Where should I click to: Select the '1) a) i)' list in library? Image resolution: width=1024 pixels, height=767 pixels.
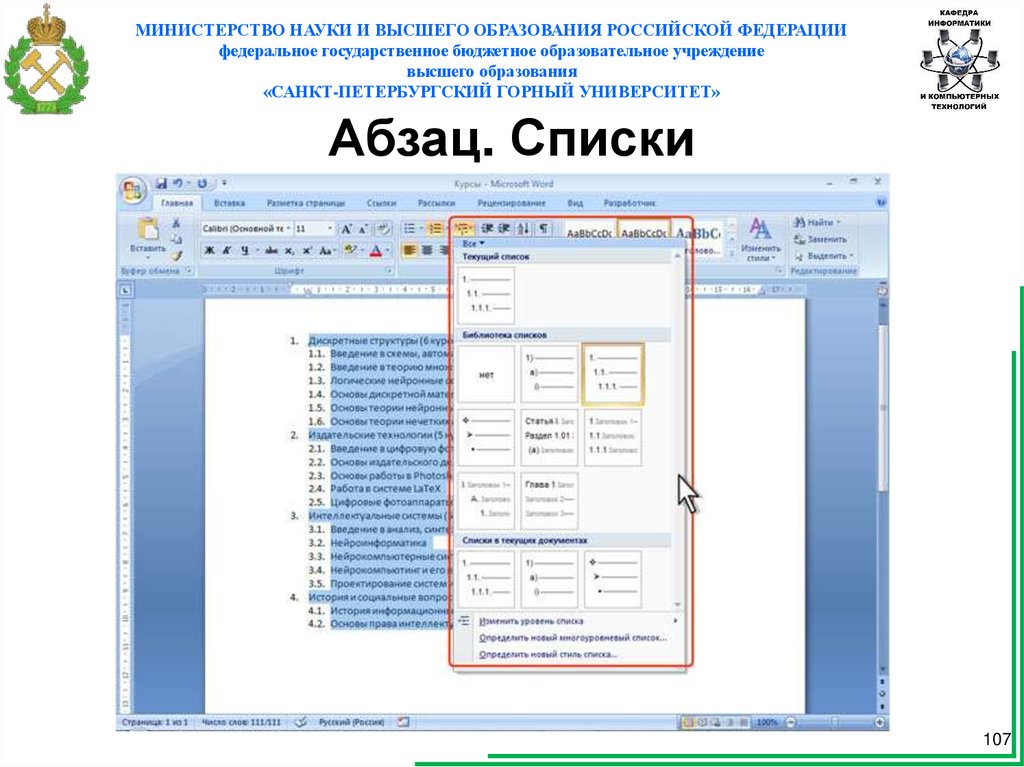click(549, 374)
